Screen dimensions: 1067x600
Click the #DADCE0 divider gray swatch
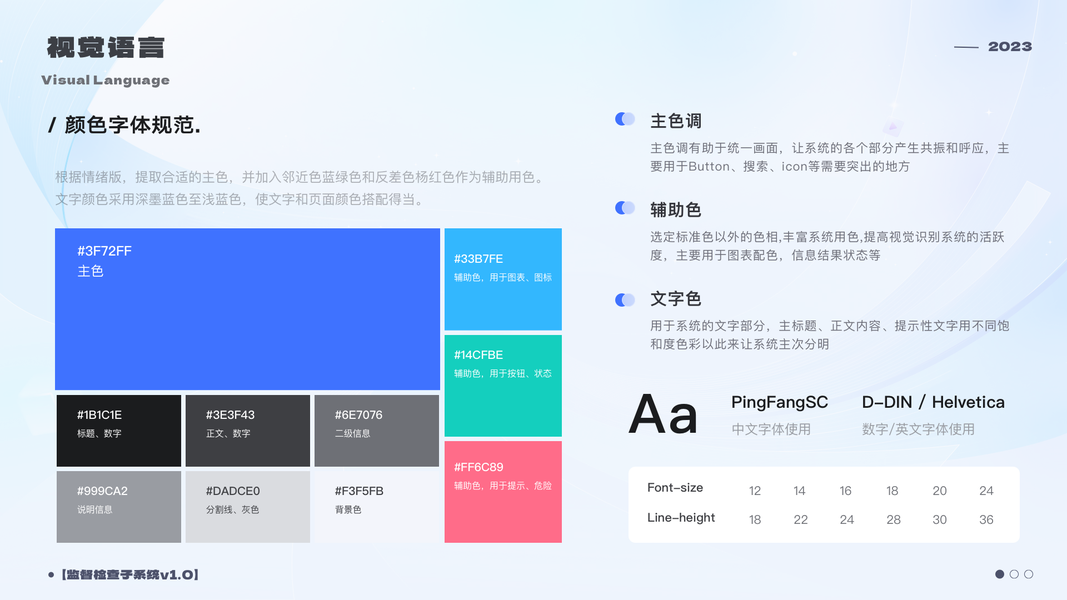tap(248, 507)
